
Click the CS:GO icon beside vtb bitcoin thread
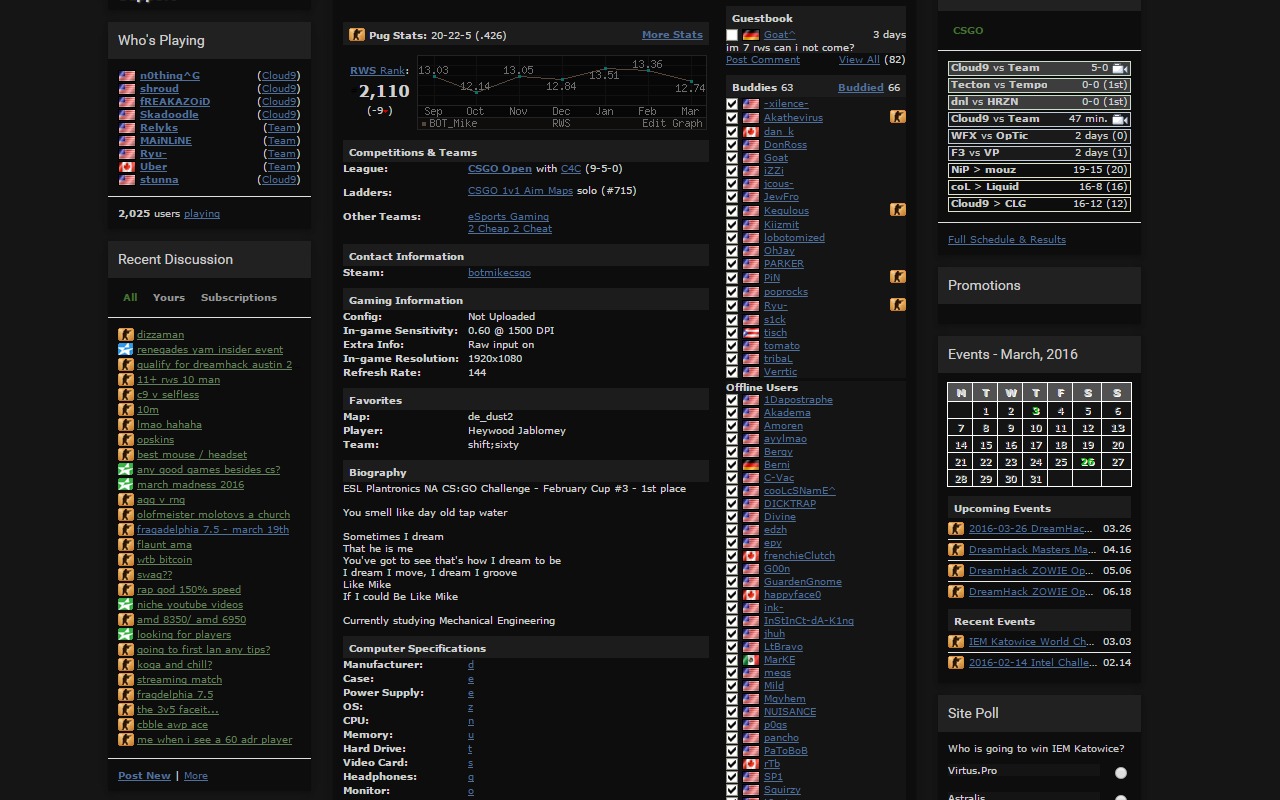(125, 560)
